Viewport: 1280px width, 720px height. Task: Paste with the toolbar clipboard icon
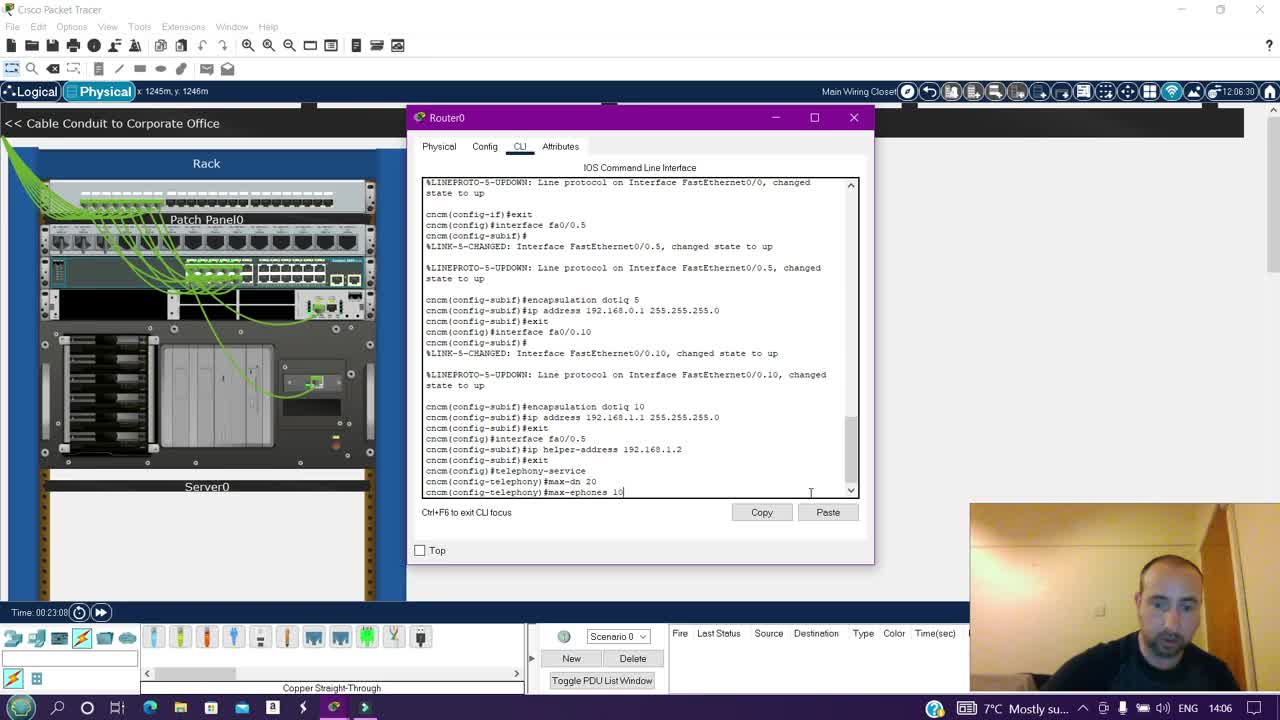[x=181, y=45]
